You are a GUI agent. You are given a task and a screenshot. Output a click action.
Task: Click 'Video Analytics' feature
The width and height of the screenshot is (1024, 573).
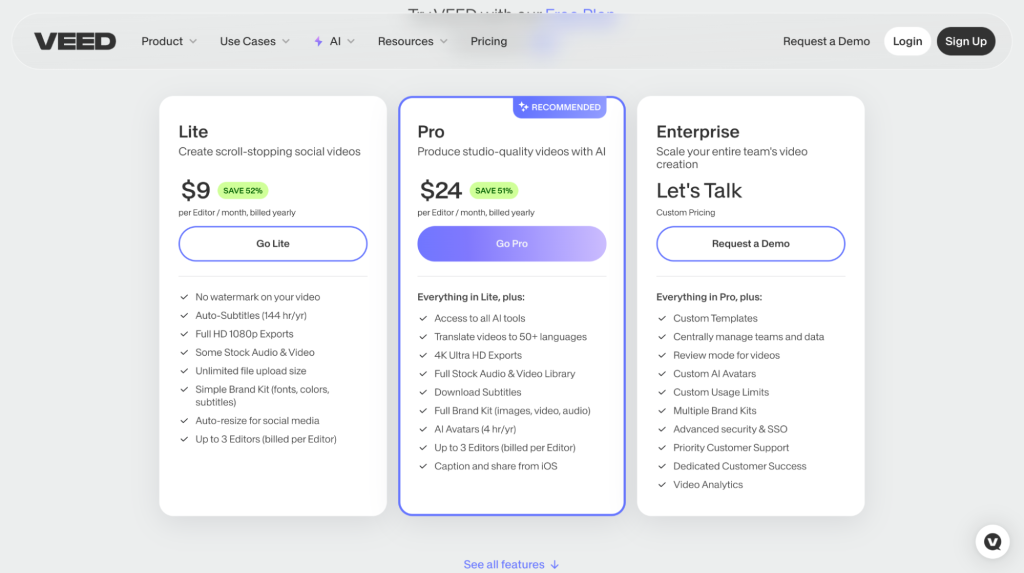(708, 485)
